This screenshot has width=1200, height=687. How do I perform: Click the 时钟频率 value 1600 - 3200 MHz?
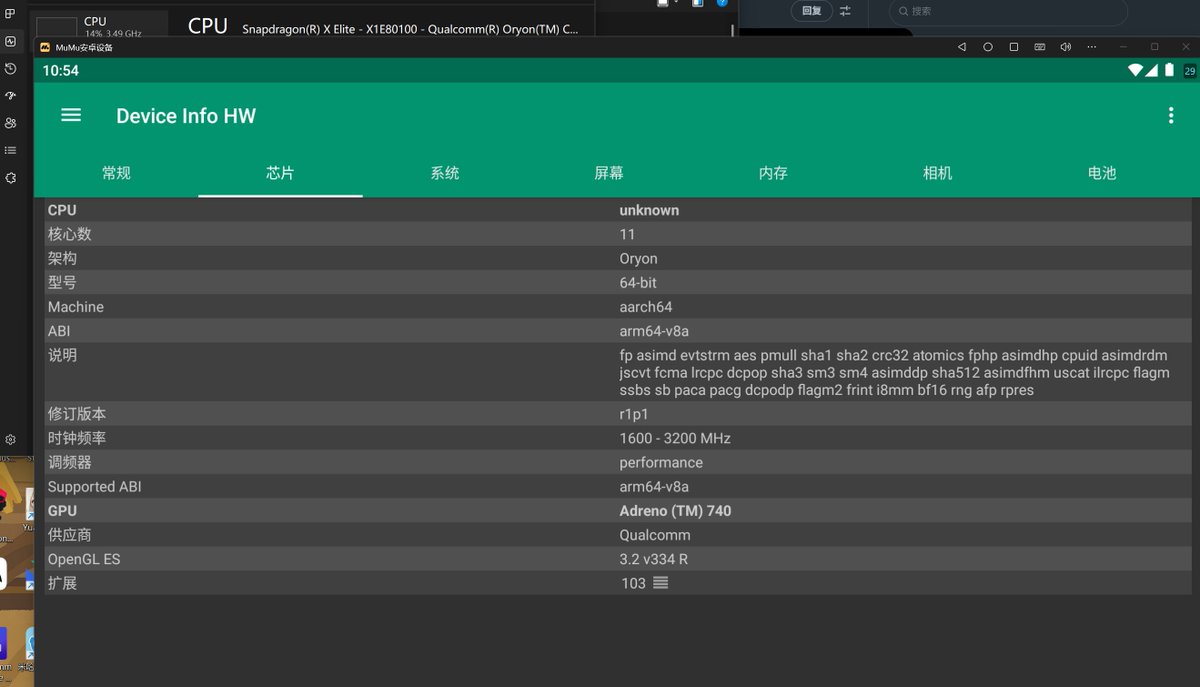(x=675, y=438)
